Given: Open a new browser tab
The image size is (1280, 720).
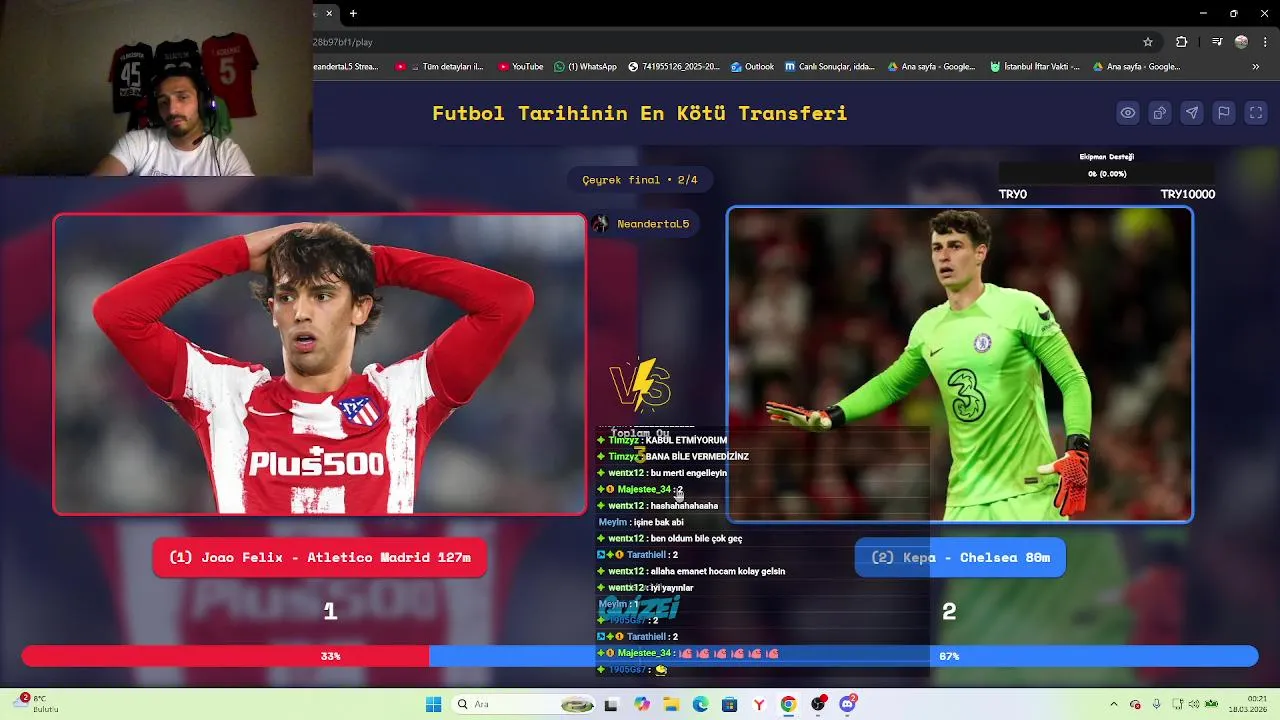Looking at the screenshot, I should [x=353, y=14].
